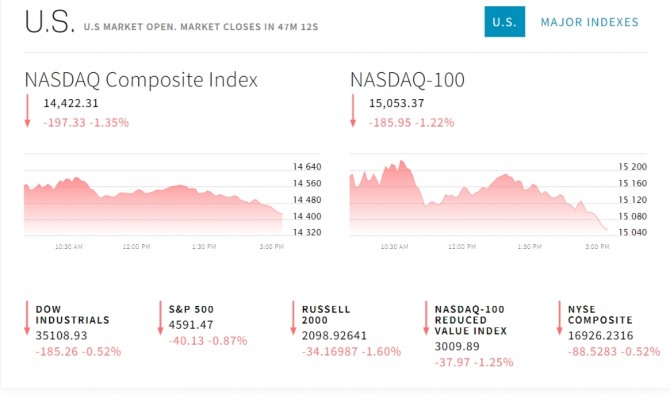Click the NASDAQ-100 Reduced Value down arrow

(426, 319)
